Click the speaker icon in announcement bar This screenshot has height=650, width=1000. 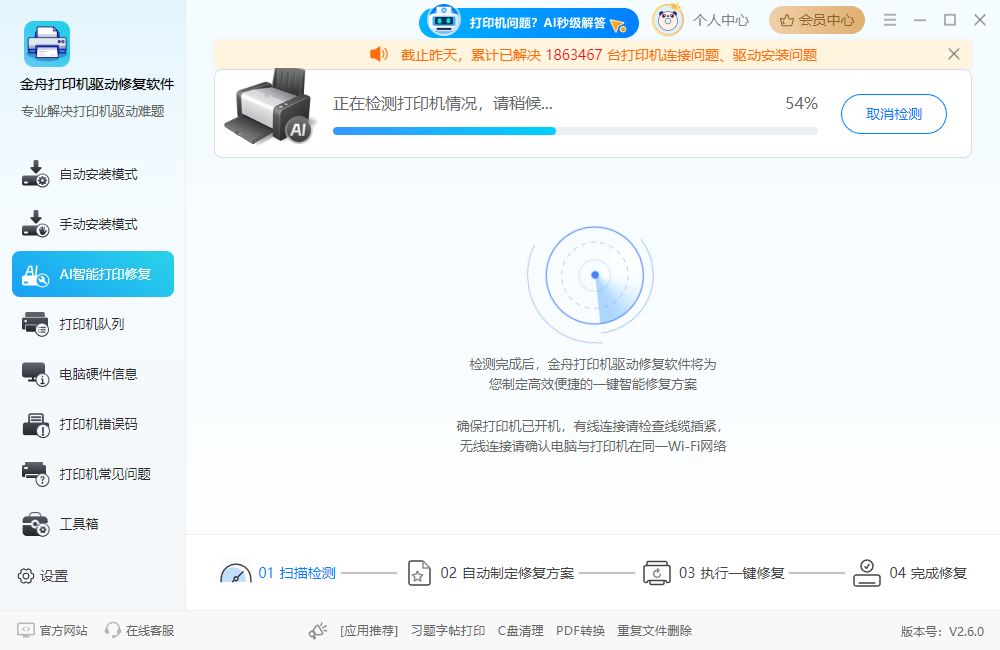coord(378,54)
